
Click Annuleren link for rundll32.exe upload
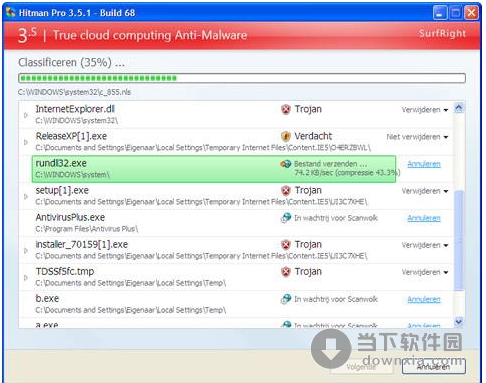click(x=424, y=164)
